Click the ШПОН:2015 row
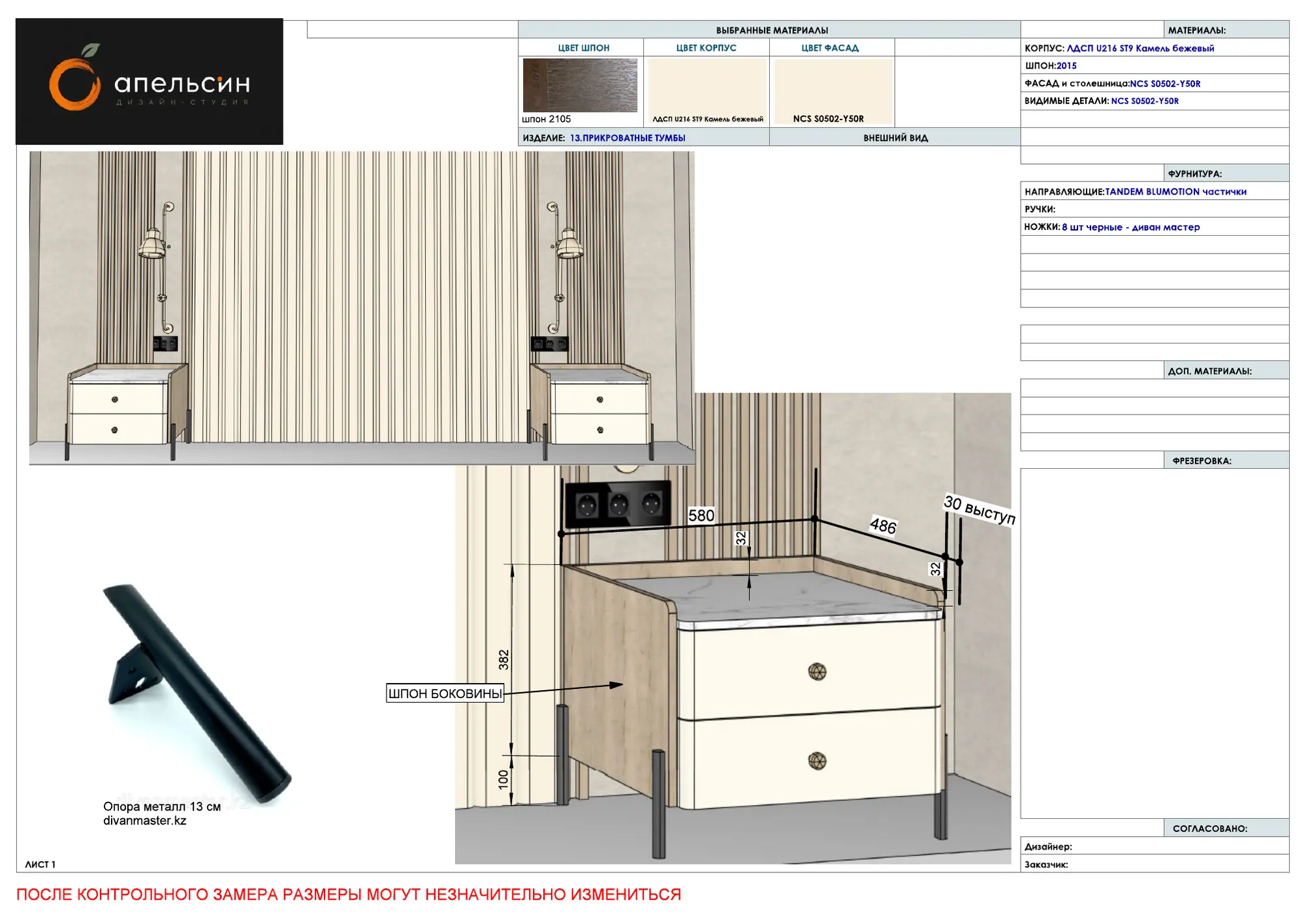The height and width of the screenshot is (924, 1306). tap(1155, 65)
